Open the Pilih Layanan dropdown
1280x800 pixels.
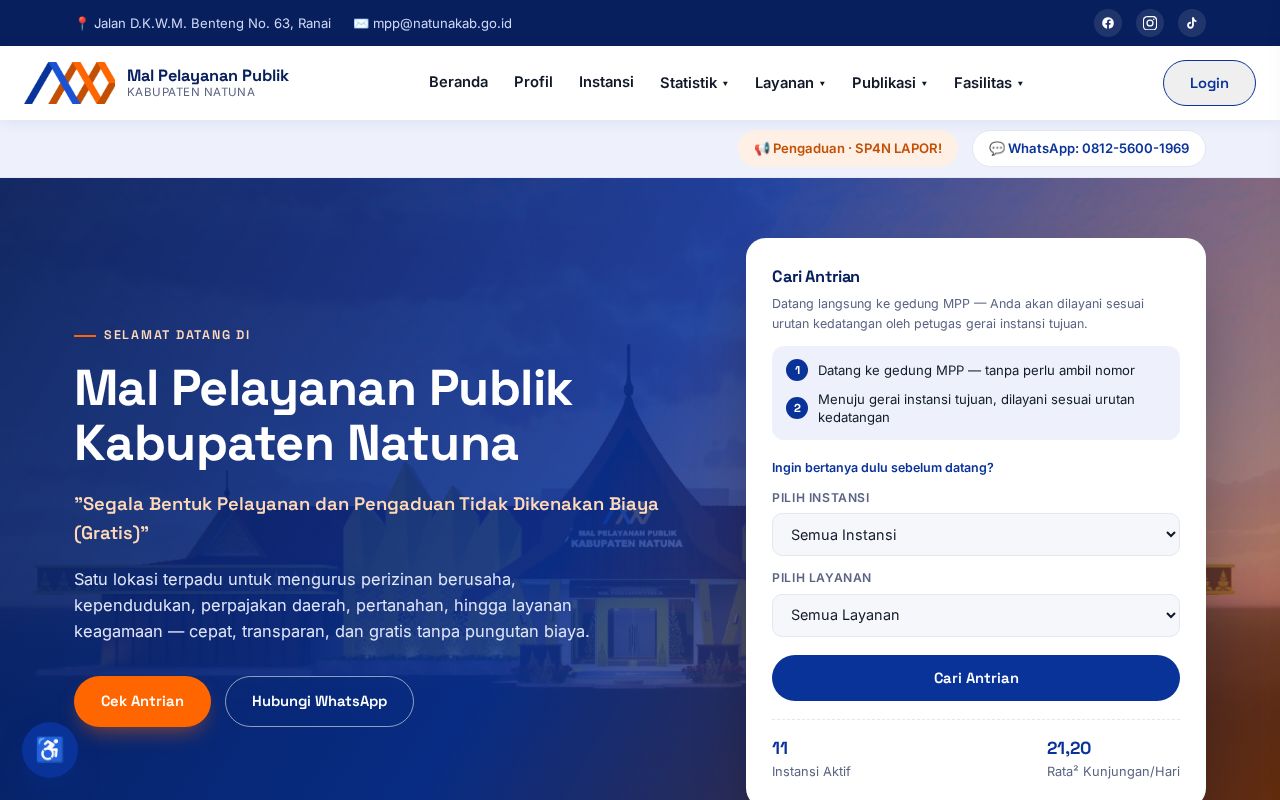click(x=976, y=615)
